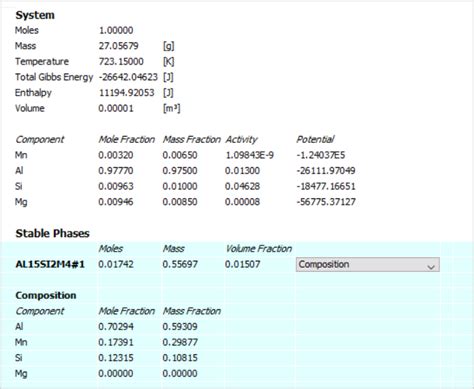Click the Si mass fraction 0.01000
Viewport: 474px width, 389px height.
click(180, 186)
